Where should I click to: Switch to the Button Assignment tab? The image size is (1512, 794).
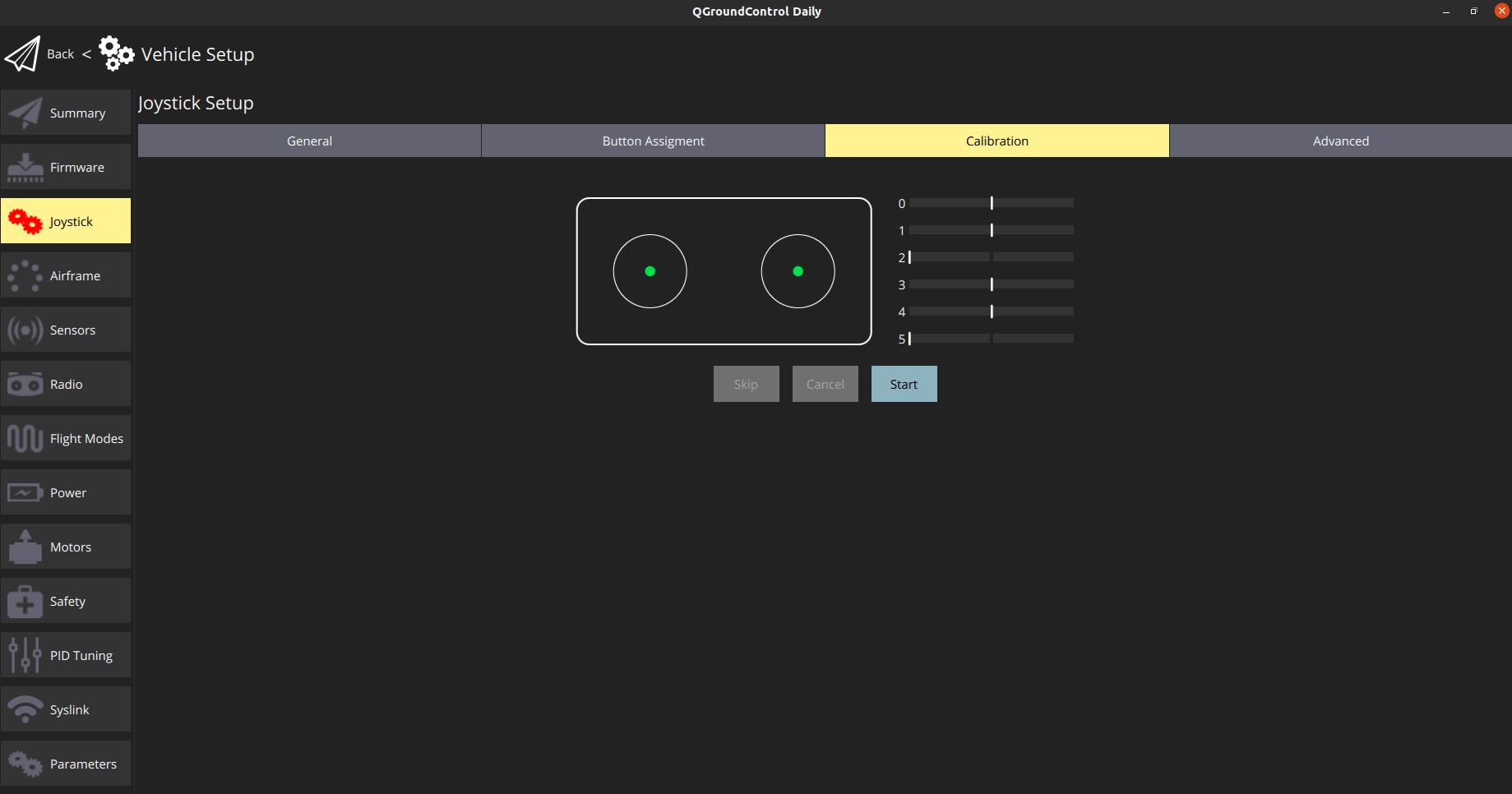click(653, 140)
